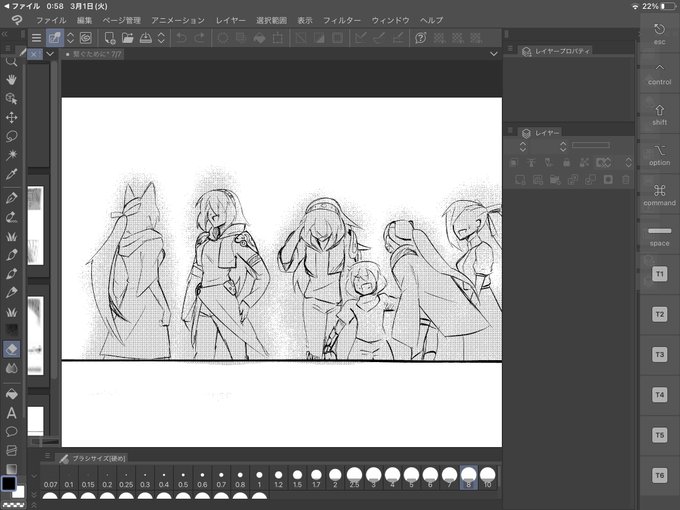680x510 pixels.
Task: Click up-down arrows beside the highlighted drawing icon
Action: (x=70, y=38)
